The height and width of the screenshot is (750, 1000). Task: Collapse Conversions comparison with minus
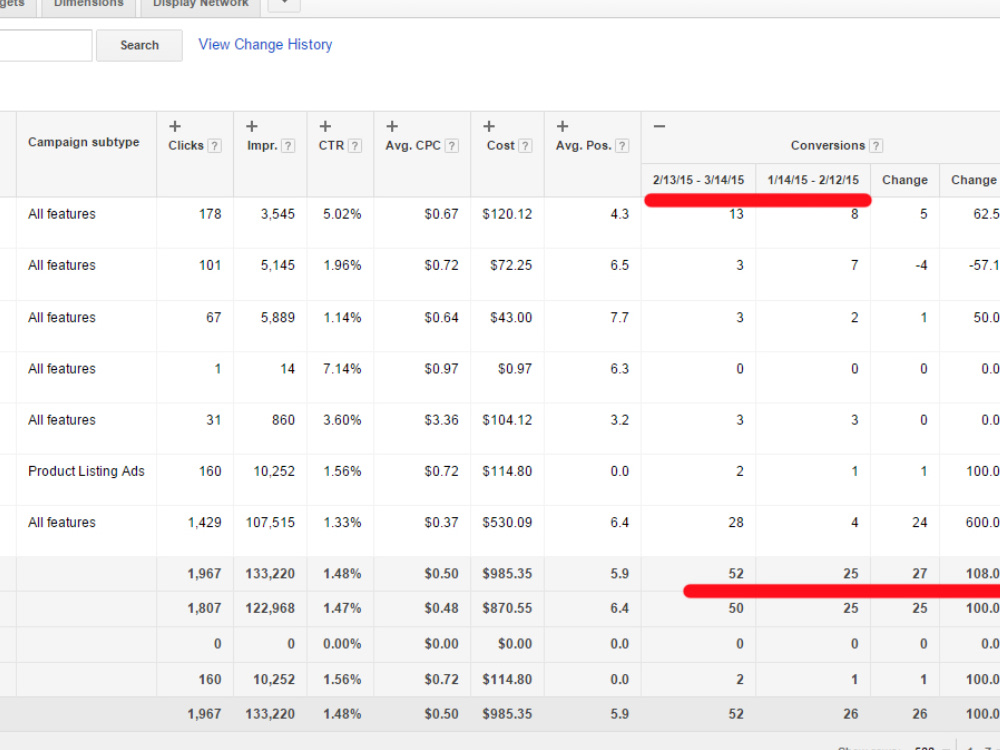tap(659, 126)
